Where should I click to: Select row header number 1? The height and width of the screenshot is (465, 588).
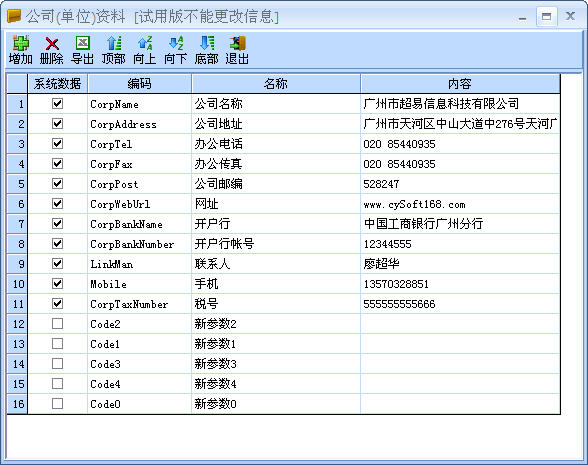pos(17,104)
